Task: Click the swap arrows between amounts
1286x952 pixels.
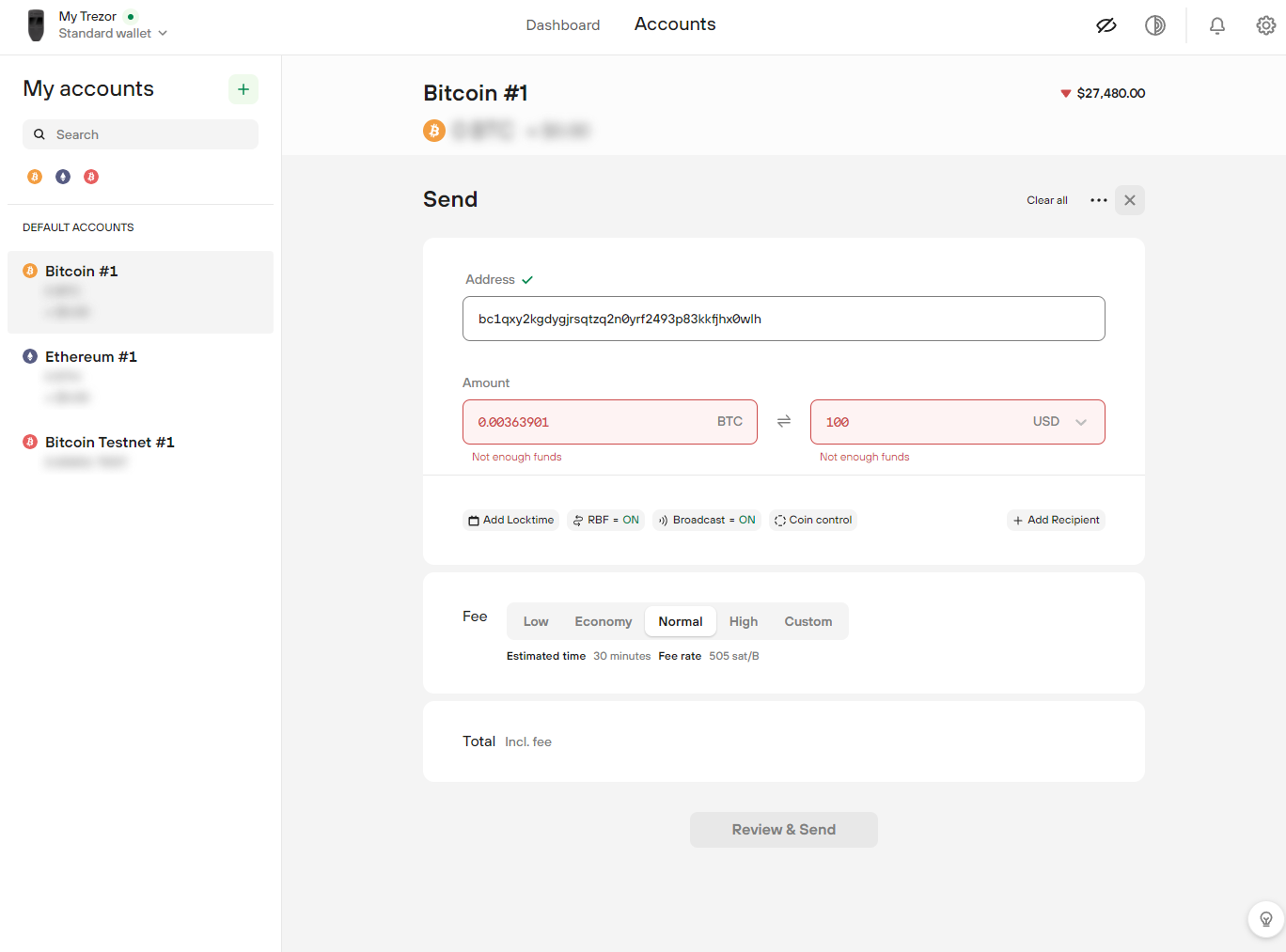Action: click(784, 421)
